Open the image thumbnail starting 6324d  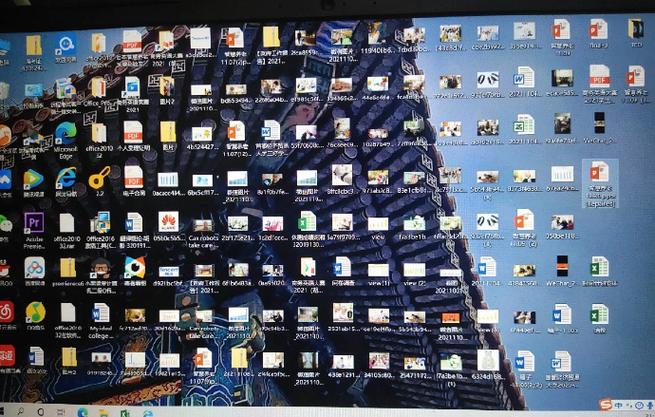coord(488,361)
